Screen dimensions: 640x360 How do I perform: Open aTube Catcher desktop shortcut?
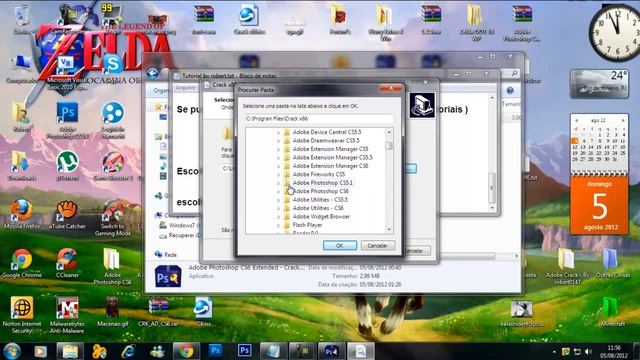(67, 214)
